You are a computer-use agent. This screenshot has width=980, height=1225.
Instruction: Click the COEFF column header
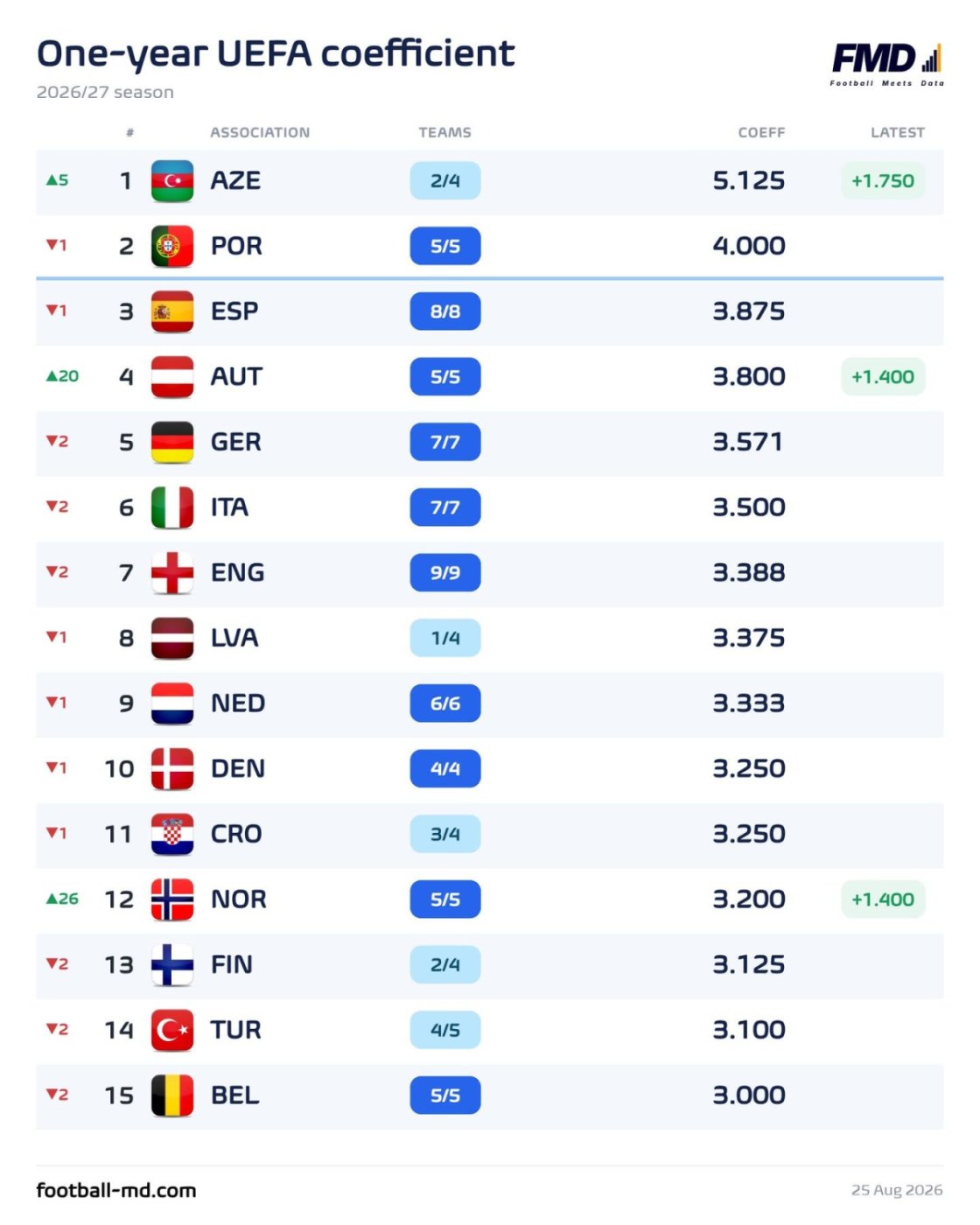tap(761, 132)
